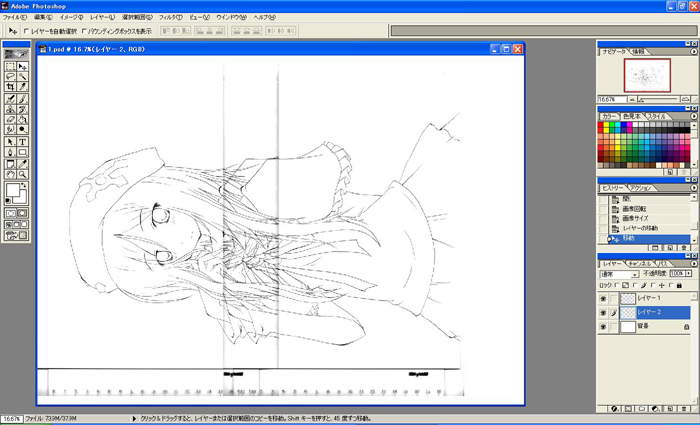
Task: Switch to スタイル tab
Action: [656, 116]
